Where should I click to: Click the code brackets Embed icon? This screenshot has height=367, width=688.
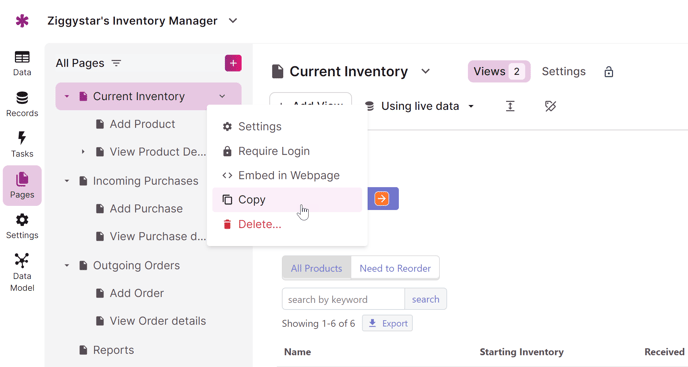(227, 176)
